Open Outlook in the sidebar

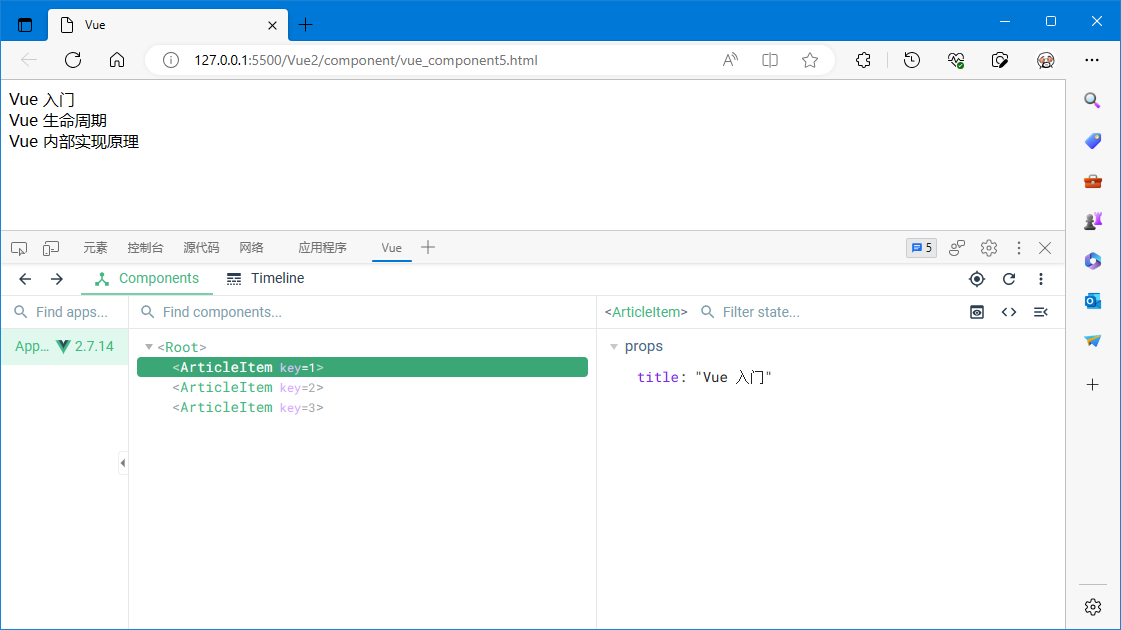coord(1092,301)
